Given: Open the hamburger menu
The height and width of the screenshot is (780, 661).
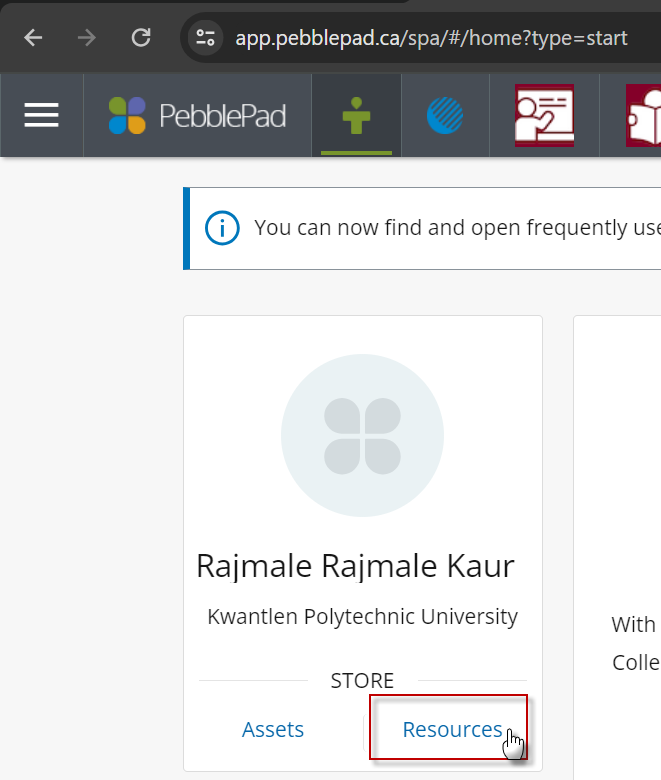Looking at the screenshot, I should [x=42, y=115].
